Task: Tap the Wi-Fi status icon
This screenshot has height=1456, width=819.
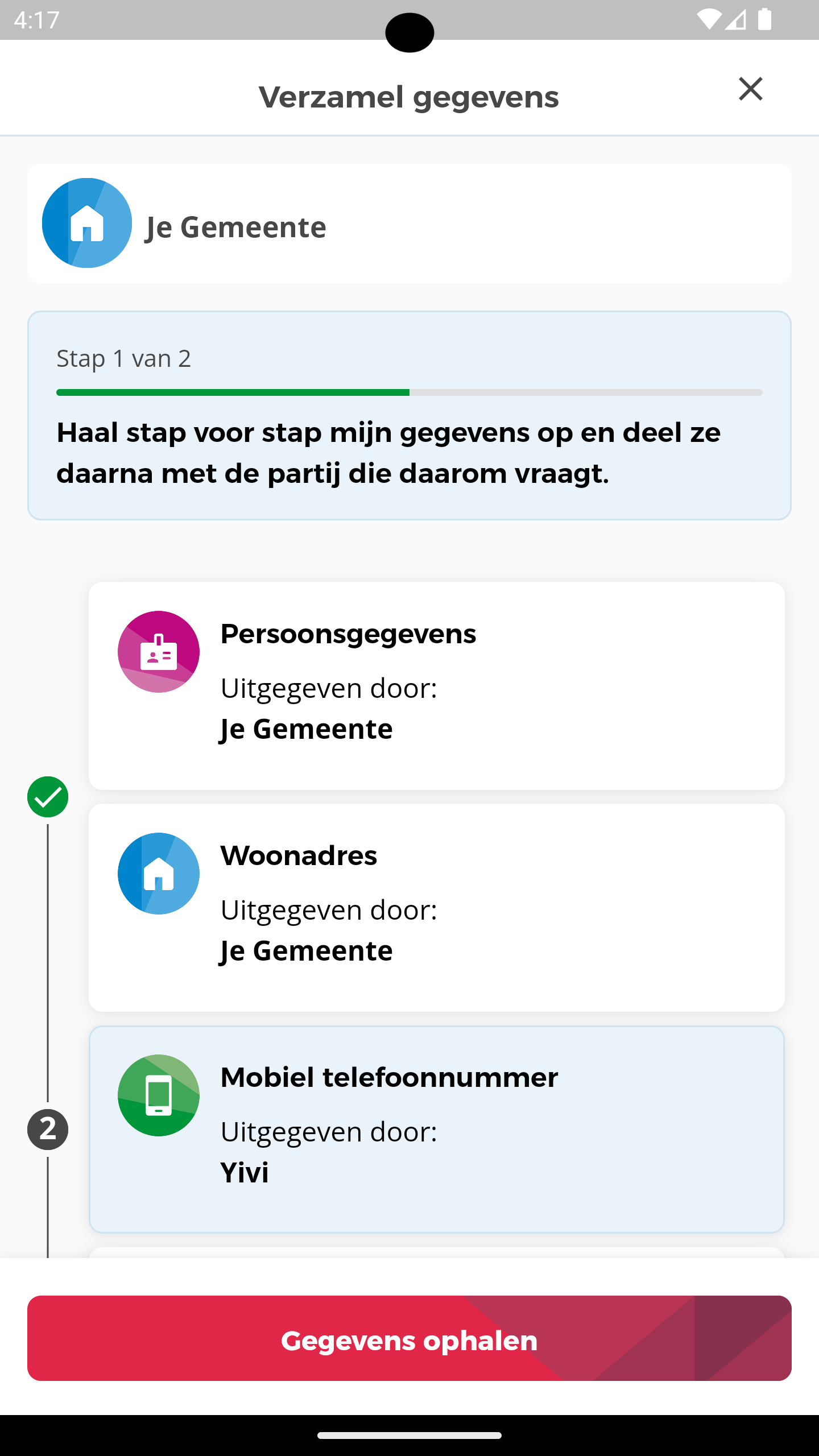Action: [708, 20]
